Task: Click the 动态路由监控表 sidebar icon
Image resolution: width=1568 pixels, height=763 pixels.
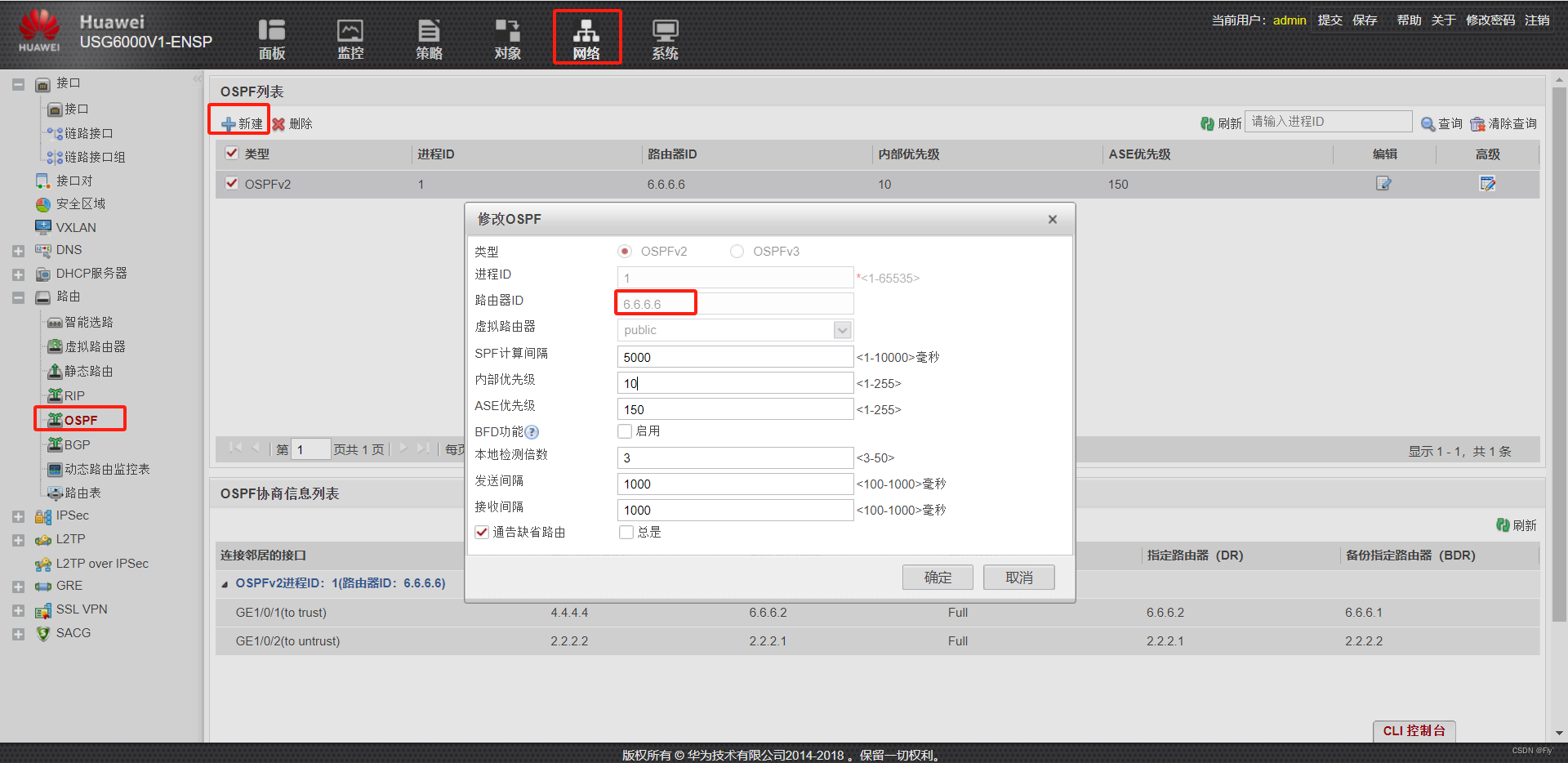Action: (55, 469)
